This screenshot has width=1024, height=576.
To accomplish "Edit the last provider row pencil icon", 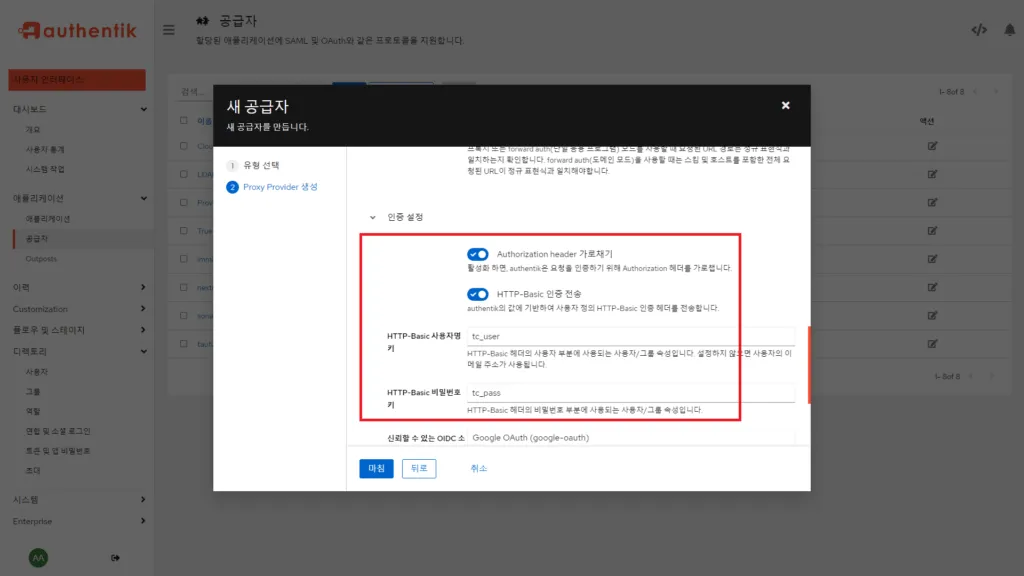I will click(932, 344).
